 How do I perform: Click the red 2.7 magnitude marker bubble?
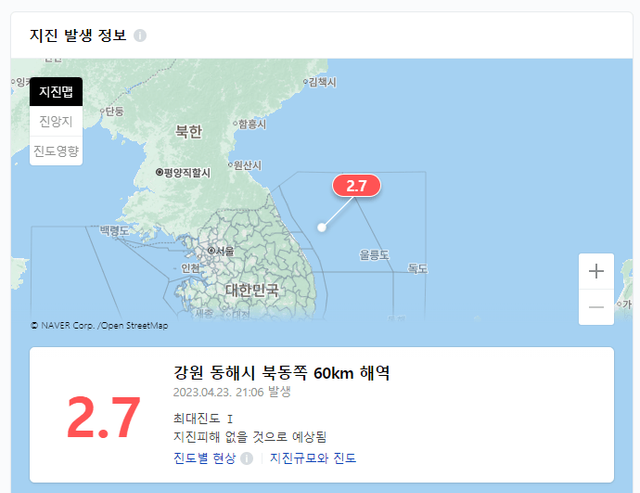click(x=356, y=186)
